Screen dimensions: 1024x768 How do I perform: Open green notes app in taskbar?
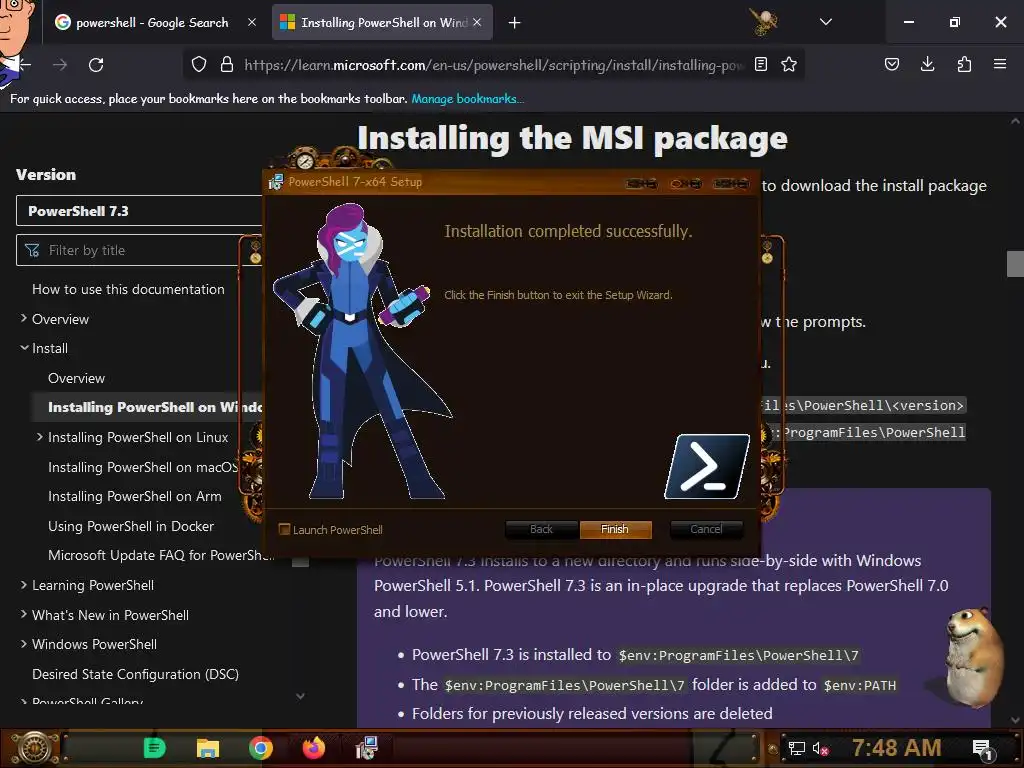click(x=155, y=748)
